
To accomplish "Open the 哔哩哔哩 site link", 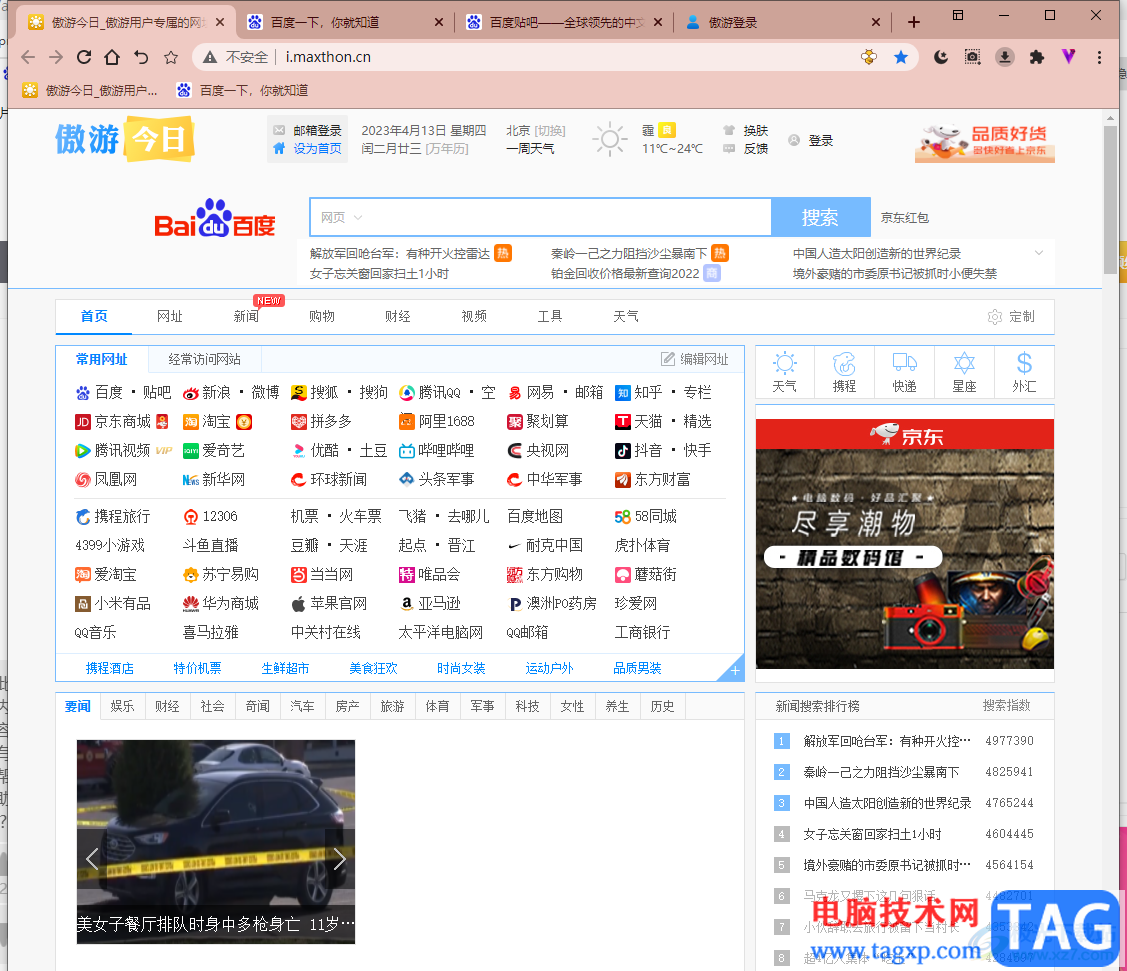I will coord(446,451).
